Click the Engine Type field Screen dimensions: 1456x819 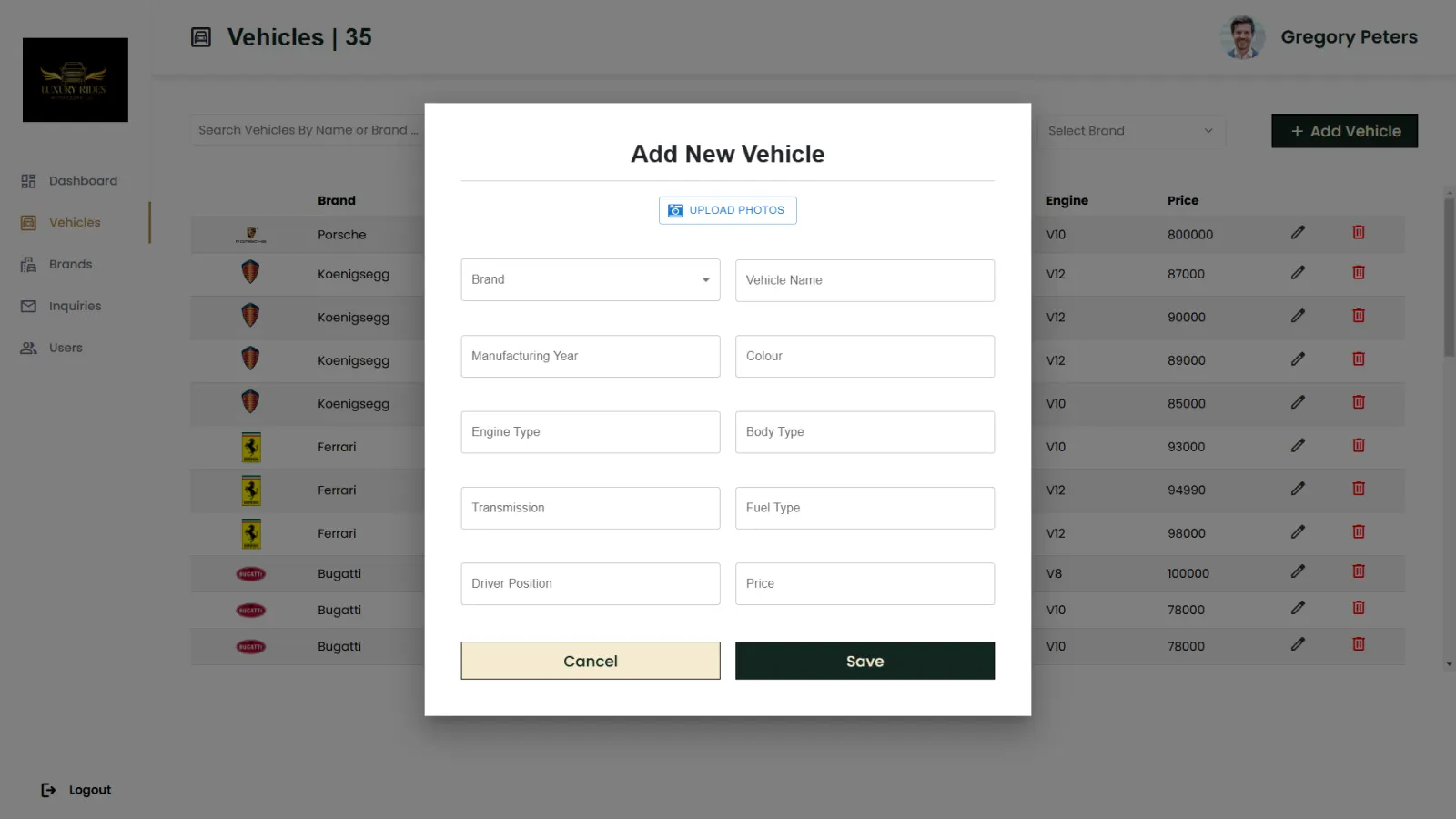(x=591, y=432)
